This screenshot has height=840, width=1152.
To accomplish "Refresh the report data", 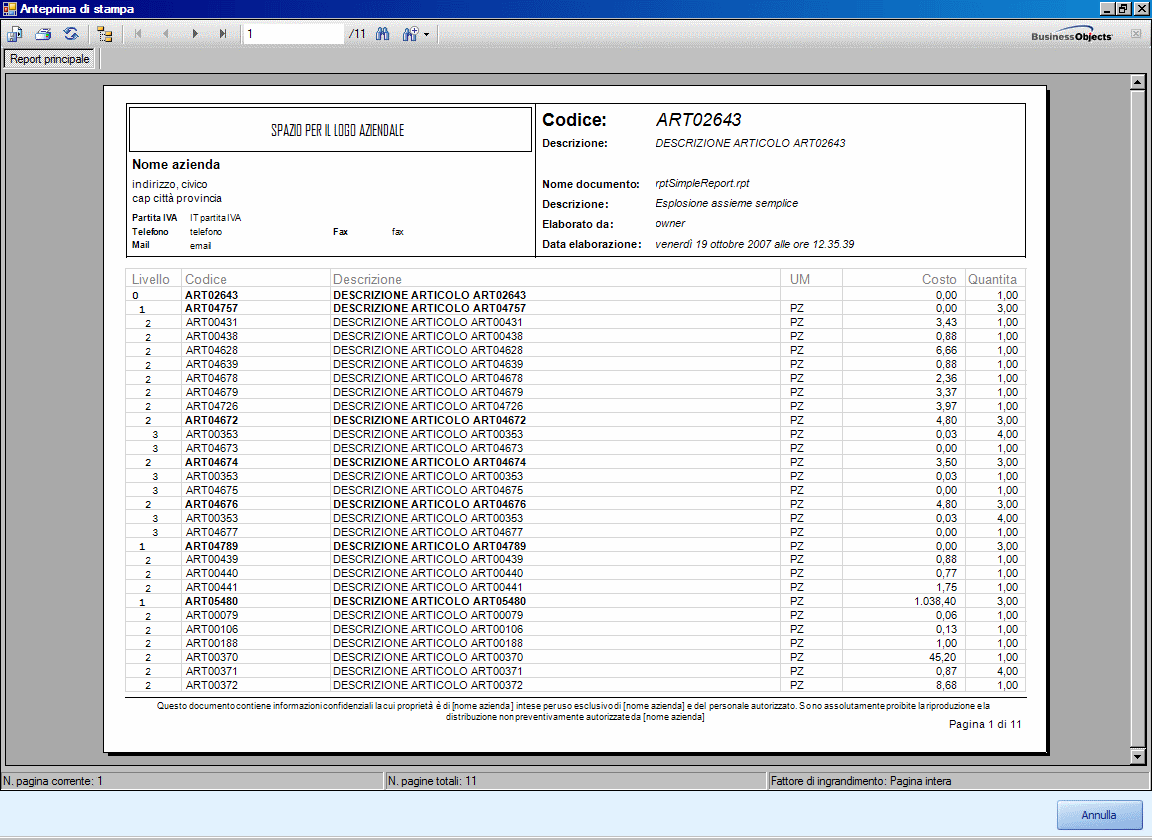I will (71, 34).
